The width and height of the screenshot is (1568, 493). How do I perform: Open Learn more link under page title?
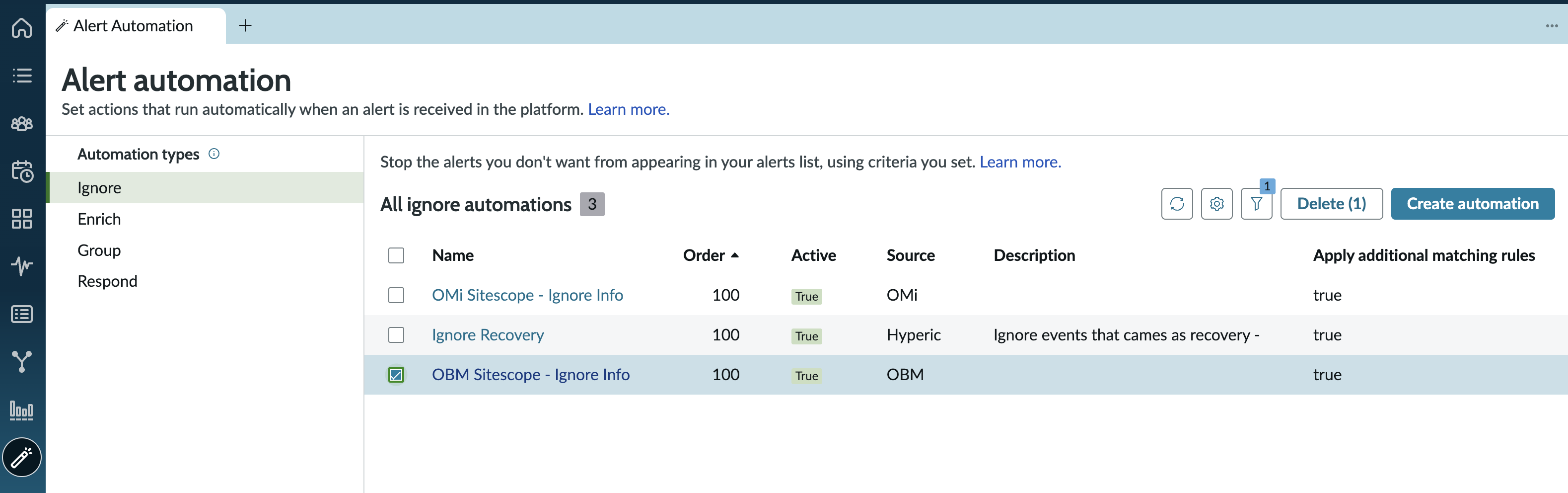[628, 109]
